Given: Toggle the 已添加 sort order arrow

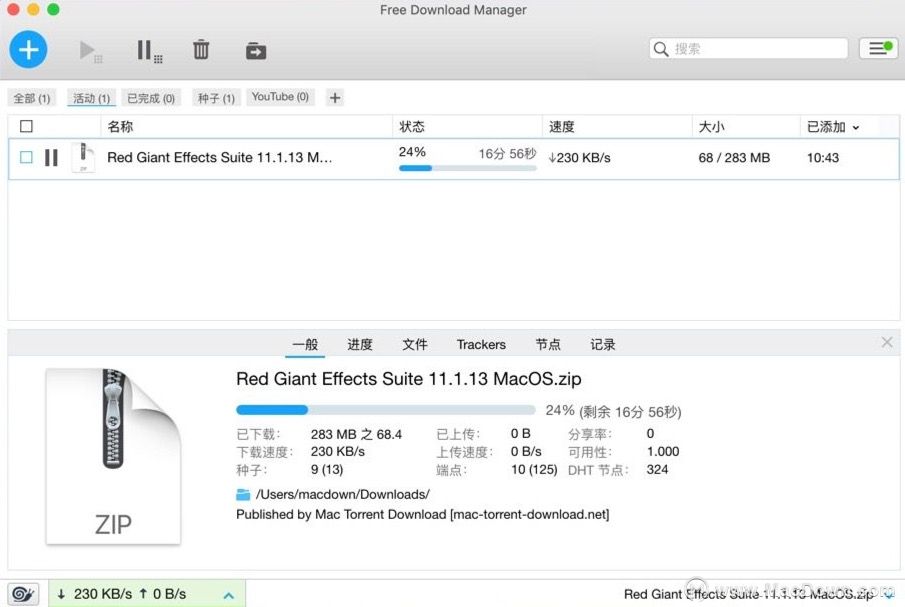Looking at the screenshot, I should [x=855, y=128].
